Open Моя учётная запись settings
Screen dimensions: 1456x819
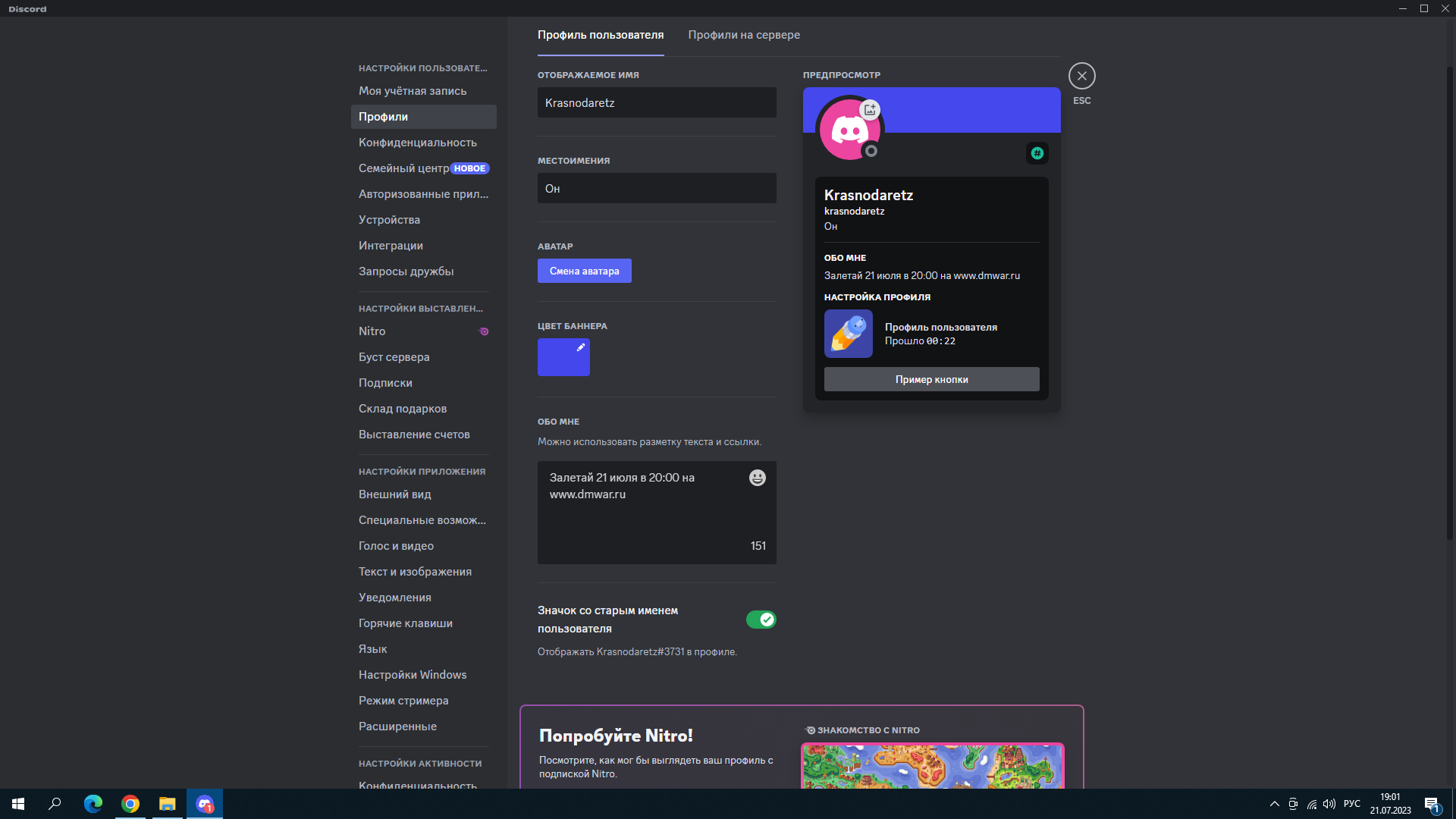tap(423, 91)
